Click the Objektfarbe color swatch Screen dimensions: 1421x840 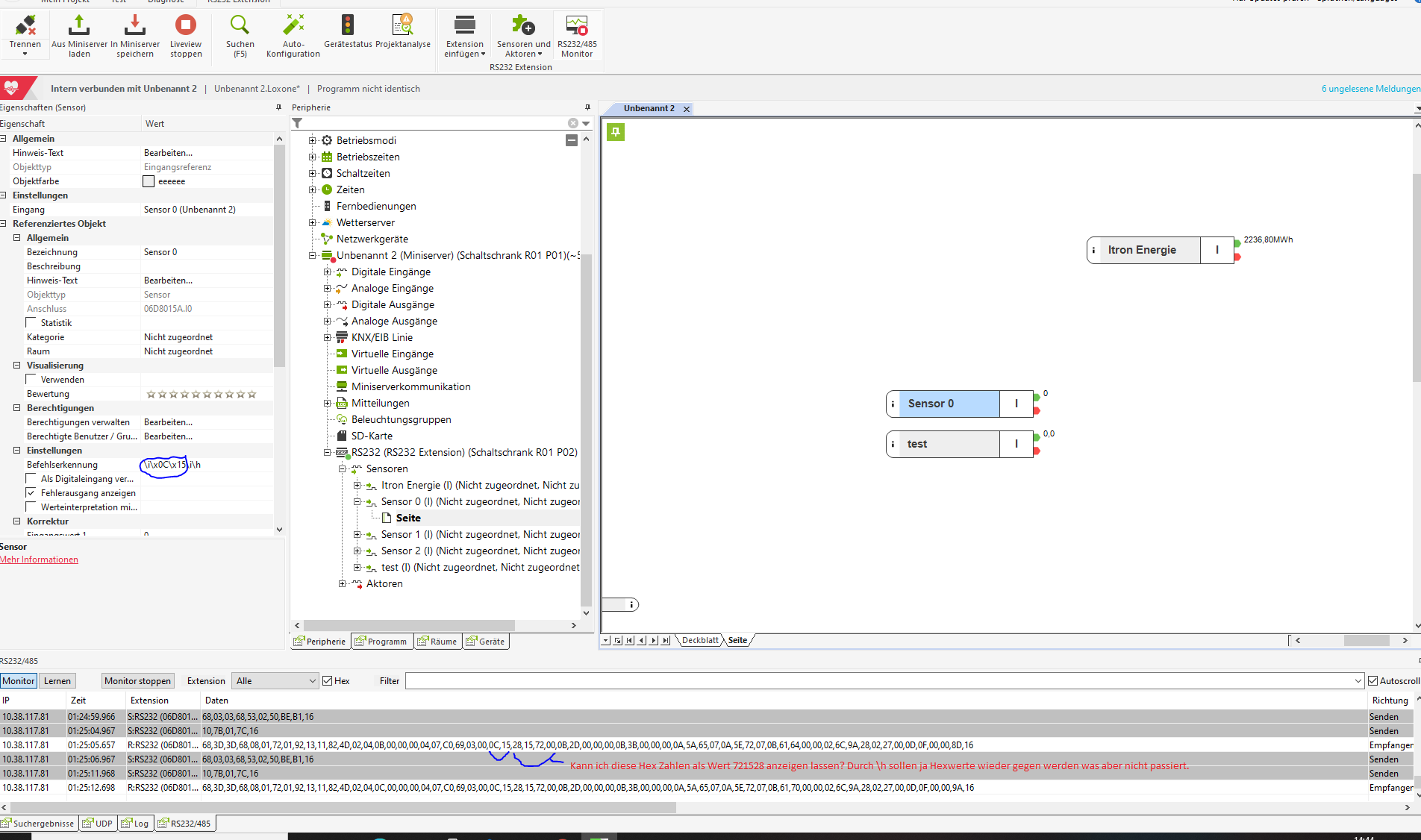coord(149,181)
